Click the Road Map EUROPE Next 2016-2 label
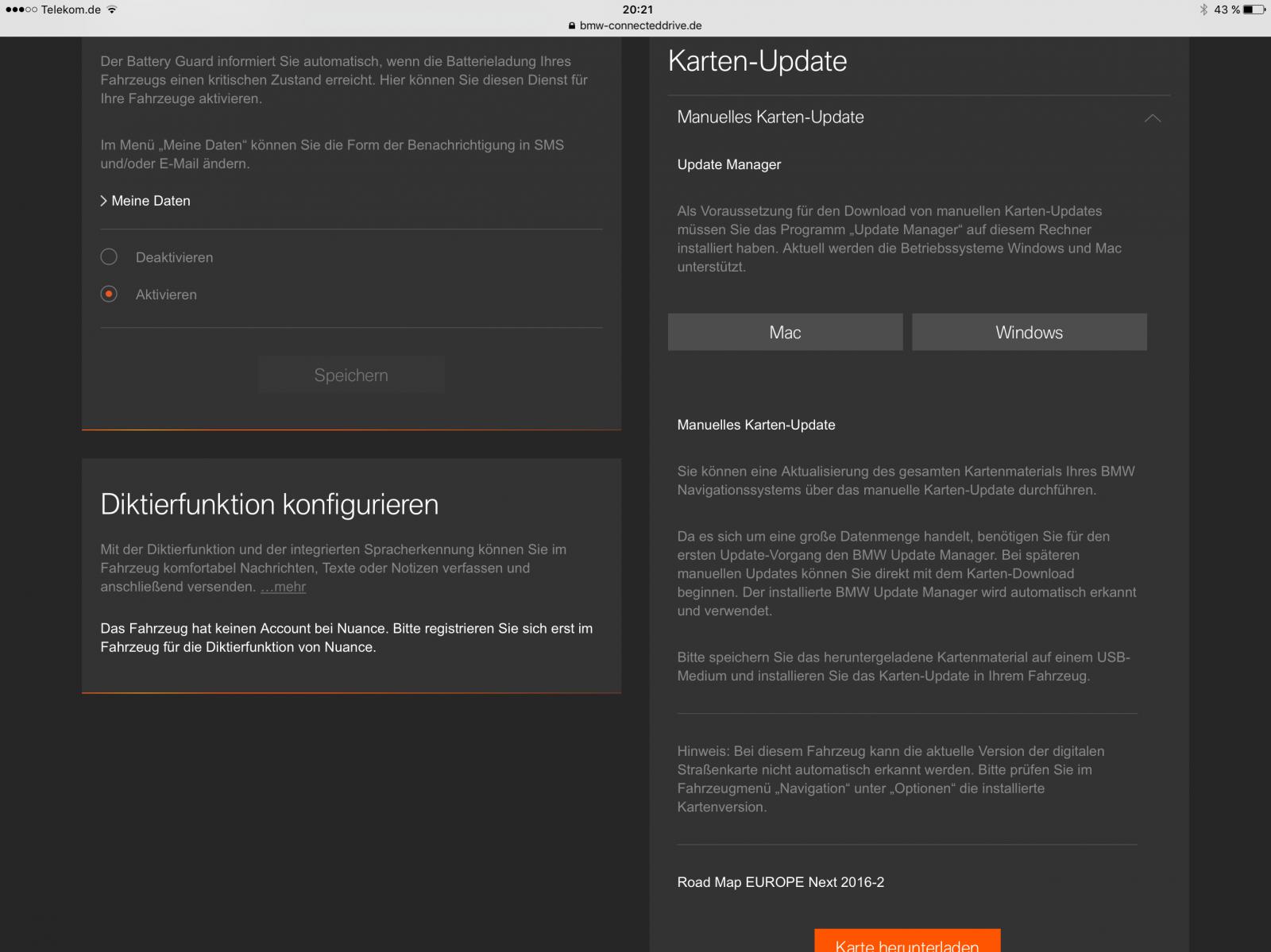Screen dimensions: 1271x952 click(780, 882)
